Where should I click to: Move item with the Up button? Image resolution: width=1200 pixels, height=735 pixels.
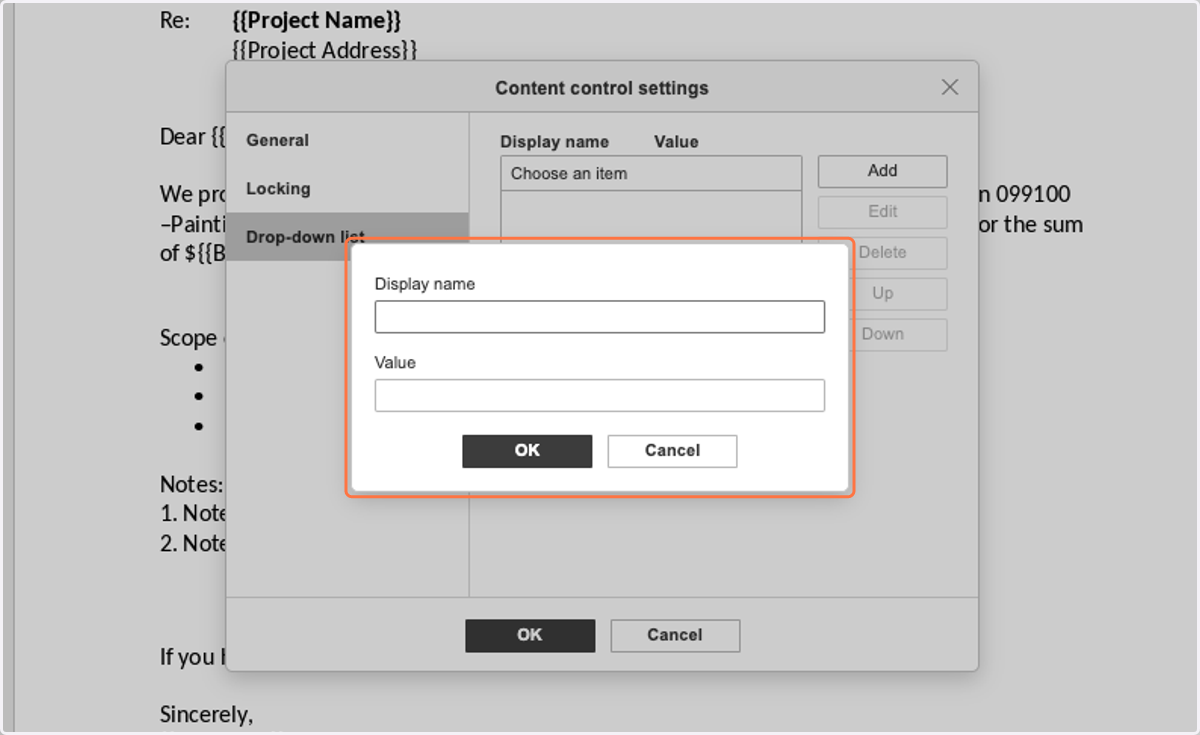[x=882, y=294]
